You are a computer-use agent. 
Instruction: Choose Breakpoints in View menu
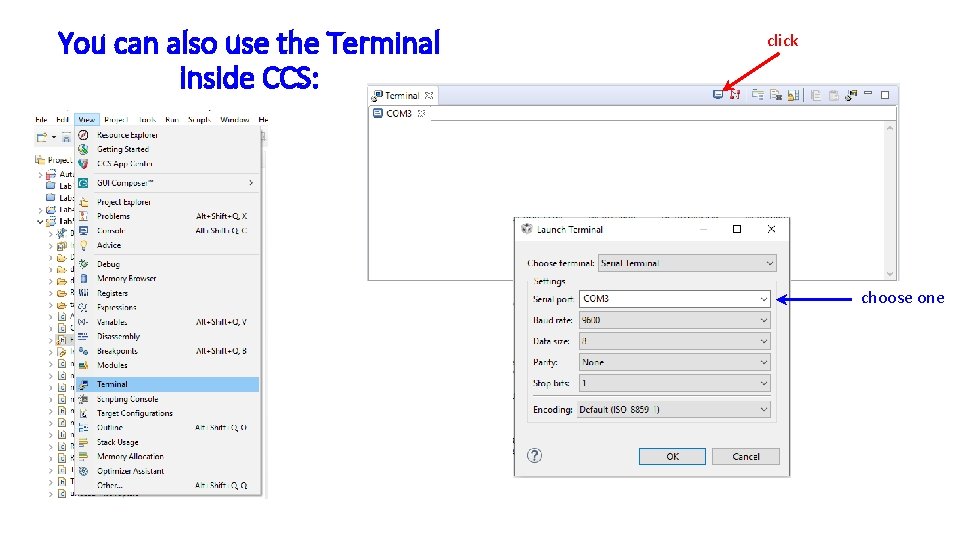click(168, 351)
